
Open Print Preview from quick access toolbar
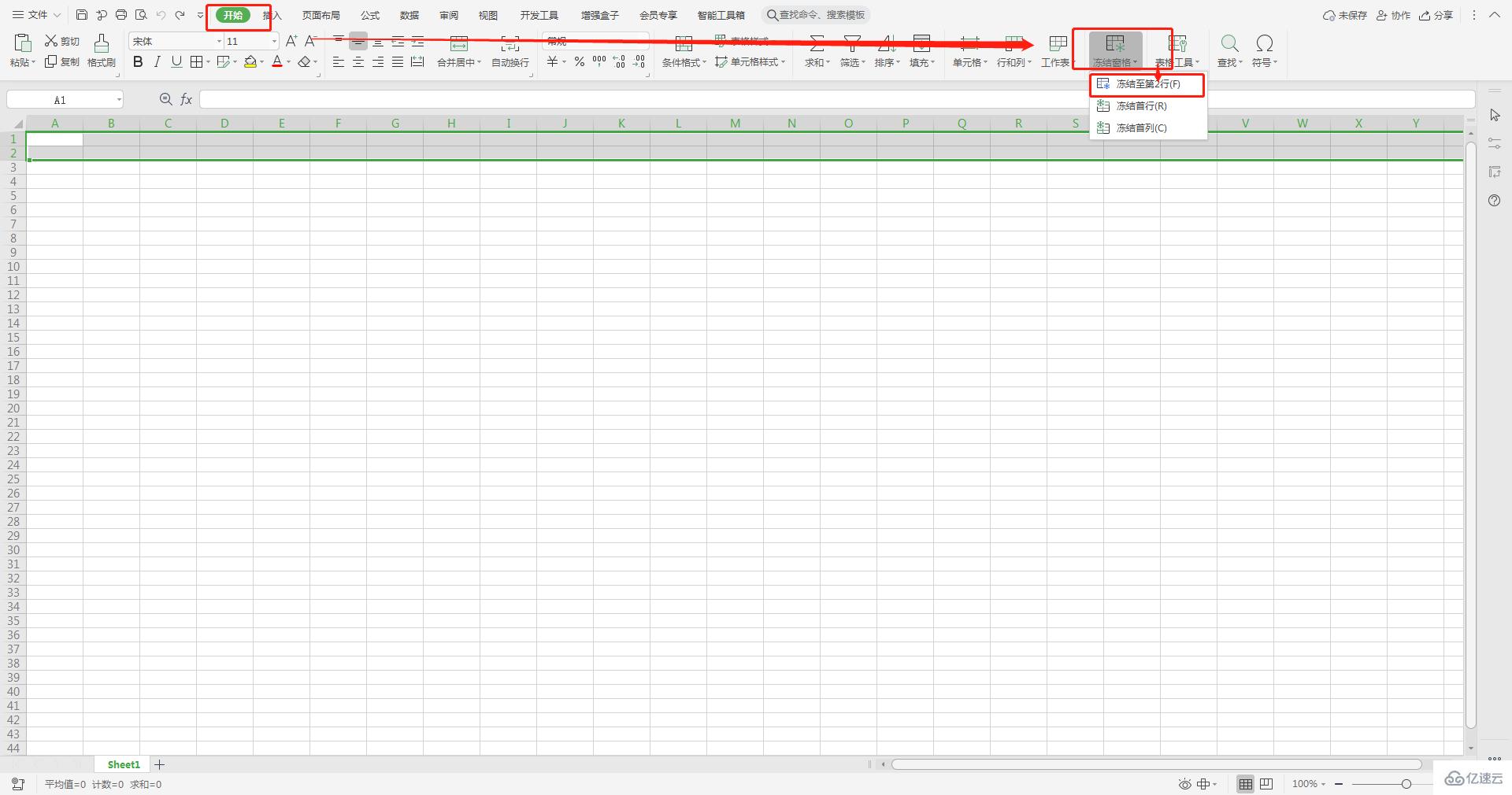tap(141, 15)
